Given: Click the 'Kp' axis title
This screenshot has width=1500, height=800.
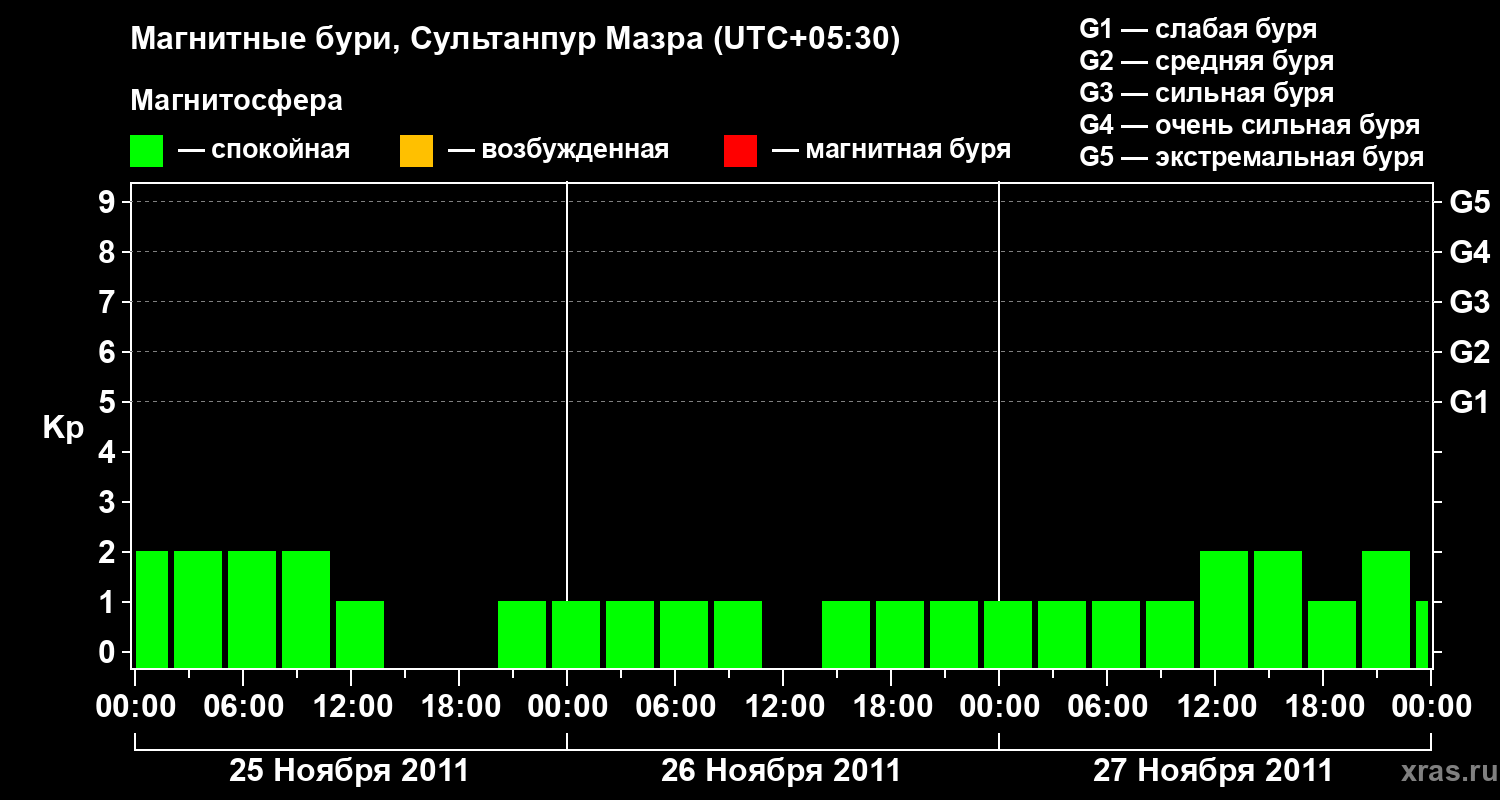Looking at the screenshot, I should (x=62, y=428).
